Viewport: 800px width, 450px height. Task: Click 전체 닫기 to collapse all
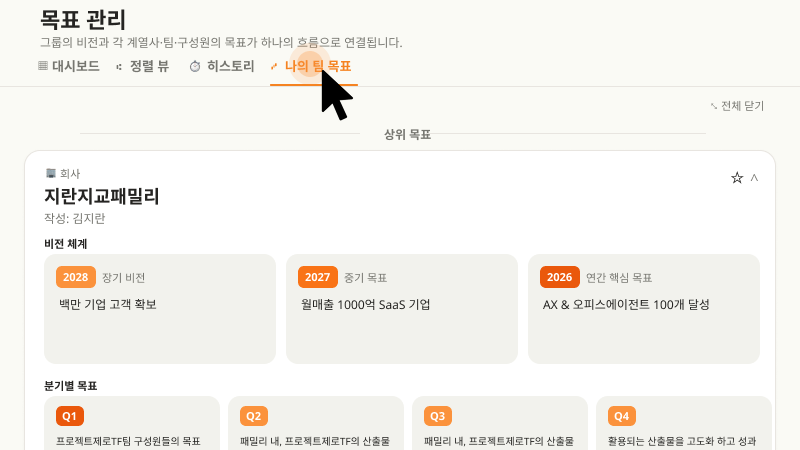736,106
